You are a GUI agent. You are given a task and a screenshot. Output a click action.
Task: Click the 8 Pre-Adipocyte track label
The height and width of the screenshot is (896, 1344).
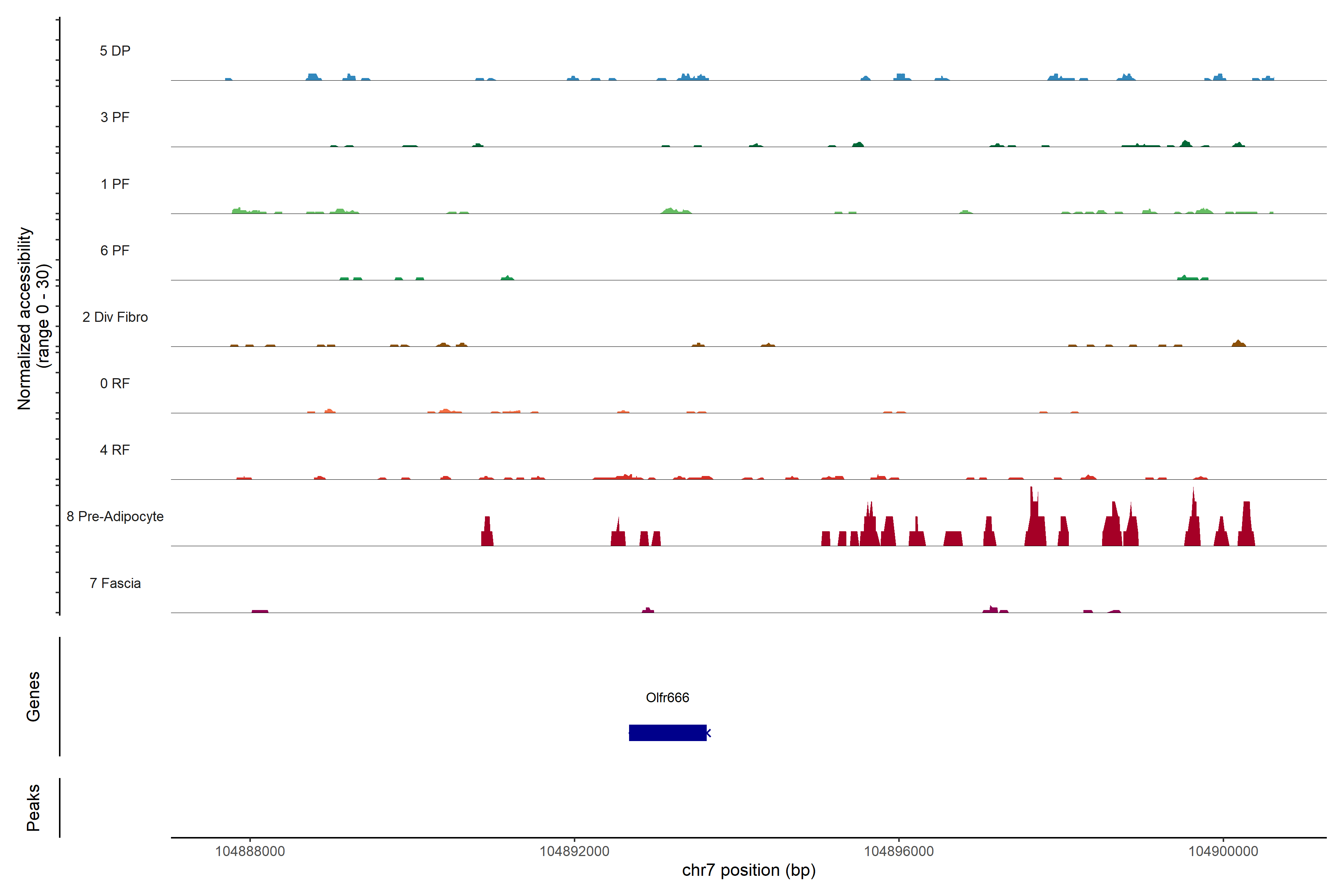[115, 517]
